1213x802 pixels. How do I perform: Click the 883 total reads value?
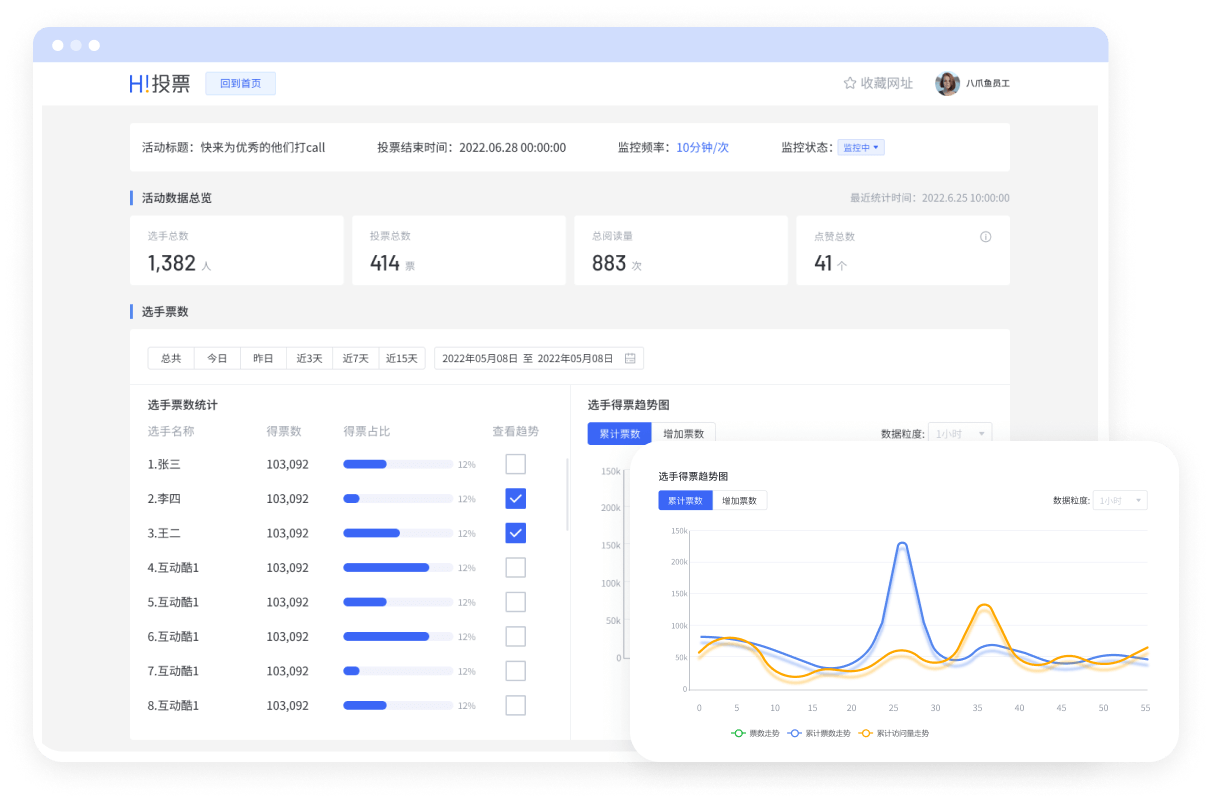pos(609,263)
